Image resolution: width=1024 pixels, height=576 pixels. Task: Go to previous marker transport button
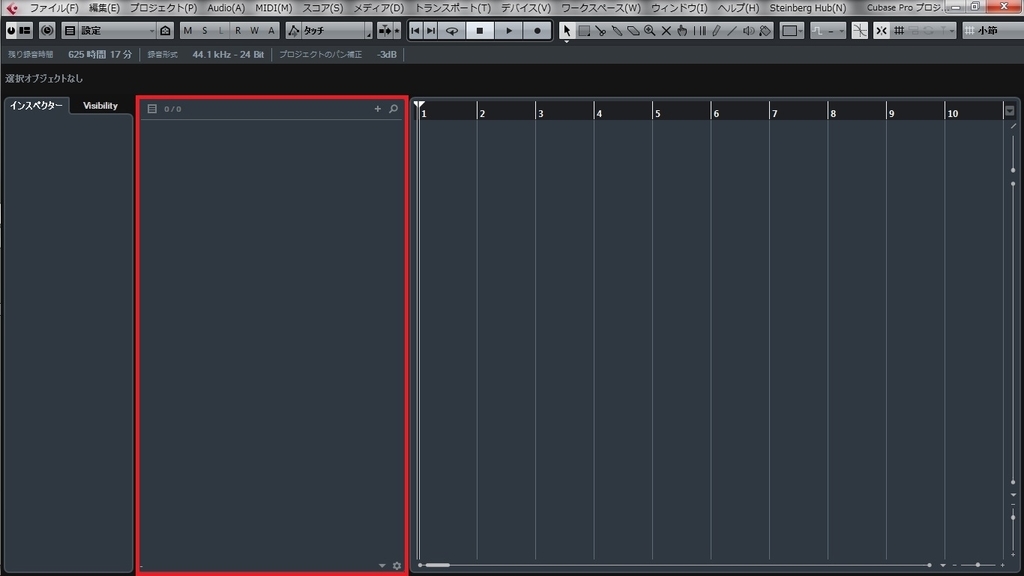click(415, 31)
